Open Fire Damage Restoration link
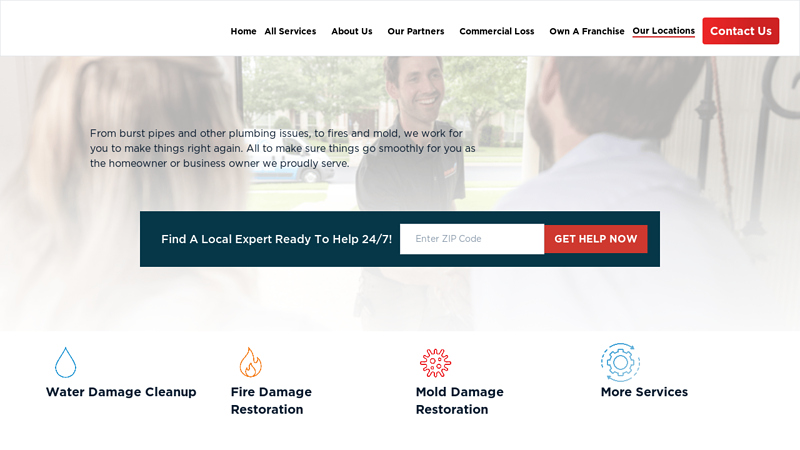The image size is (800, 450). pyautogui.click(x=271, y=401)
